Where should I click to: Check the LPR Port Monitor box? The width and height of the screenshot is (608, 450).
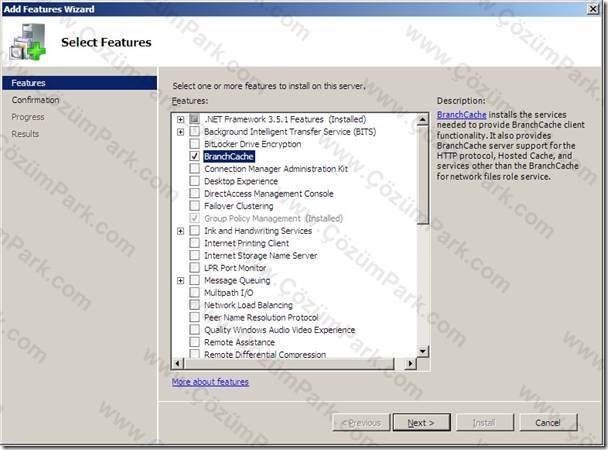[x=195, y=268]
